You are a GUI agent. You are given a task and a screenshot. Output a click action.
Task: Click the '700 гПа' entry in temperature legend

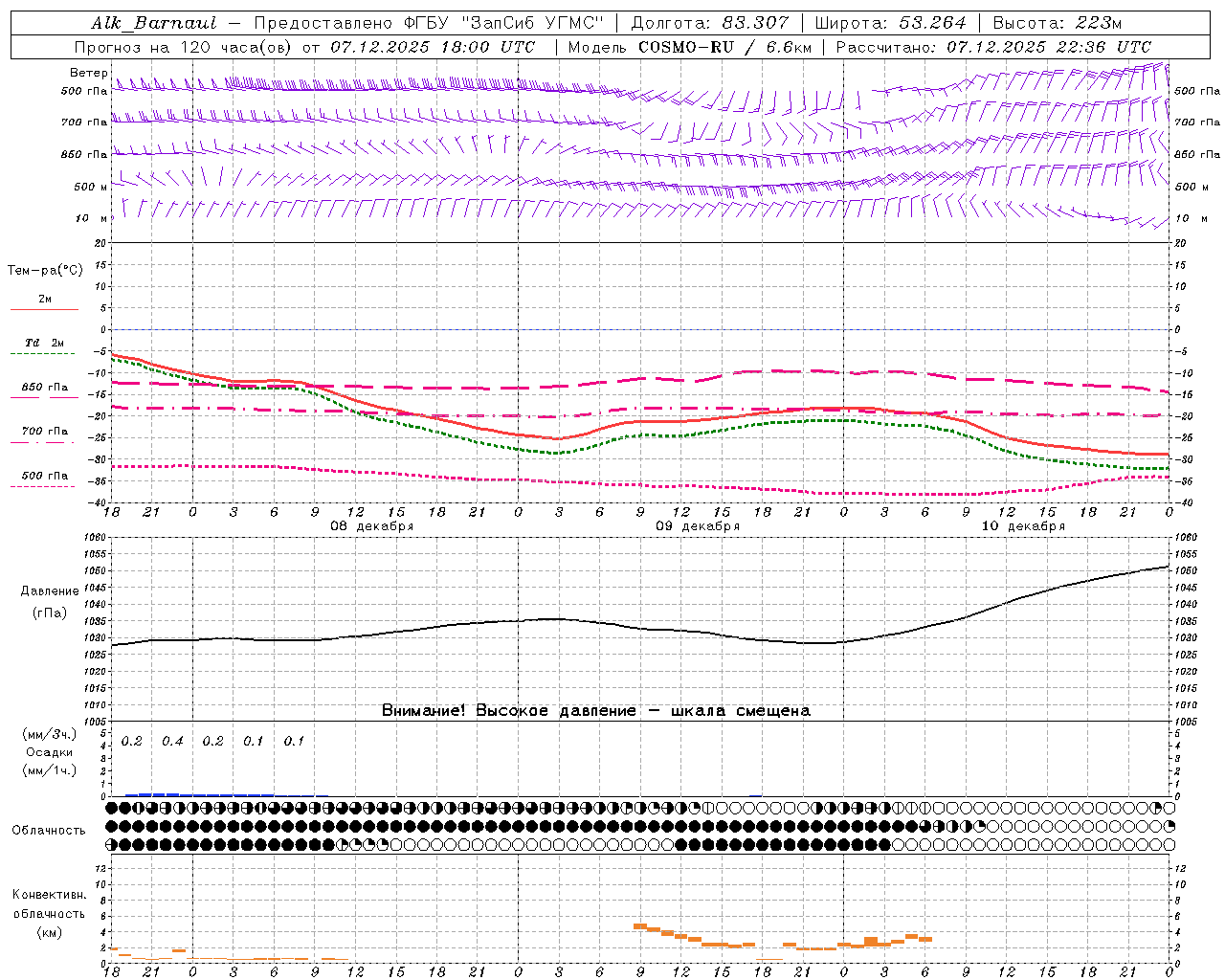(x=45, y=432)
